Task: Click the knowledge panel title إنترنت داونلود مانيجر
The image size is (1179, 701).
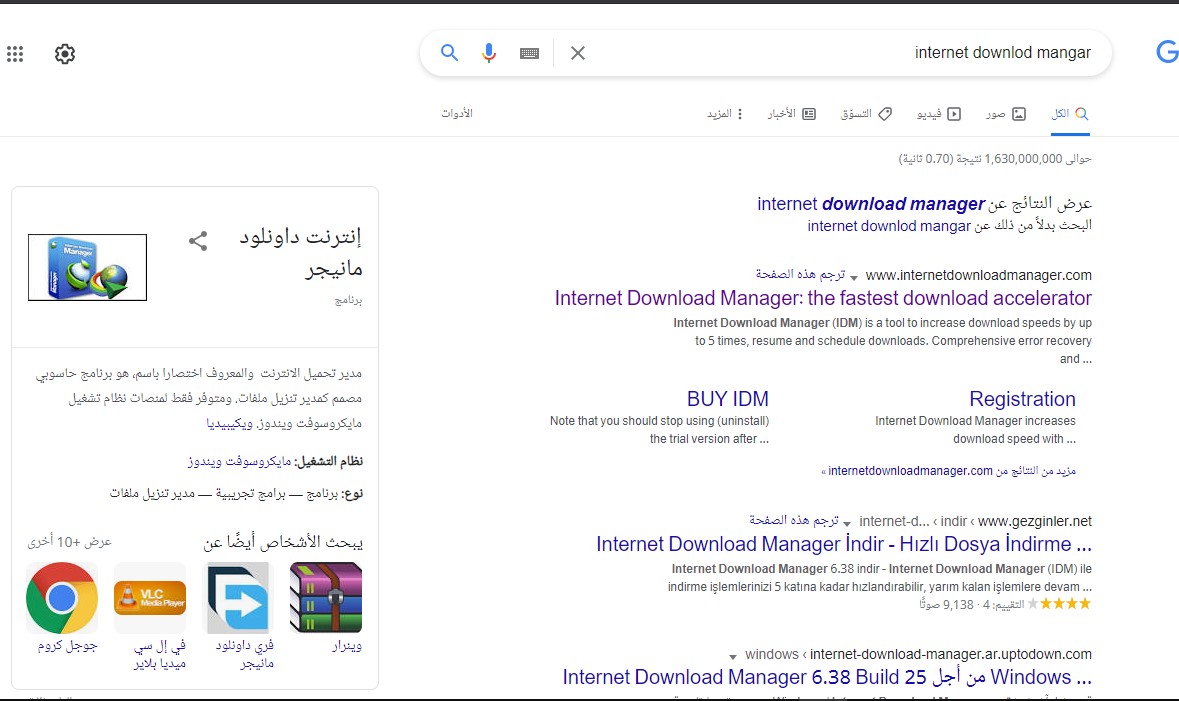Action: (x=301, y=252)
